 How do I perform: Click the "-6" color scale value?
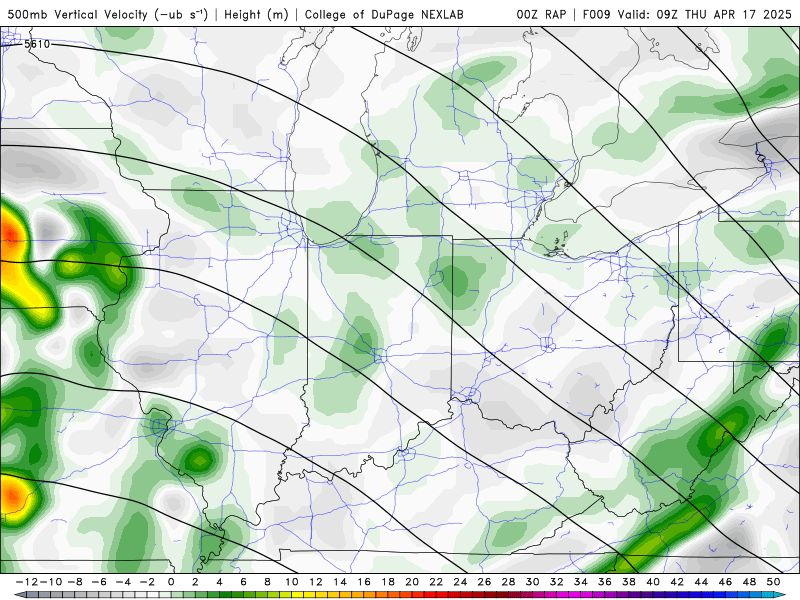click(x=98, y=582)
